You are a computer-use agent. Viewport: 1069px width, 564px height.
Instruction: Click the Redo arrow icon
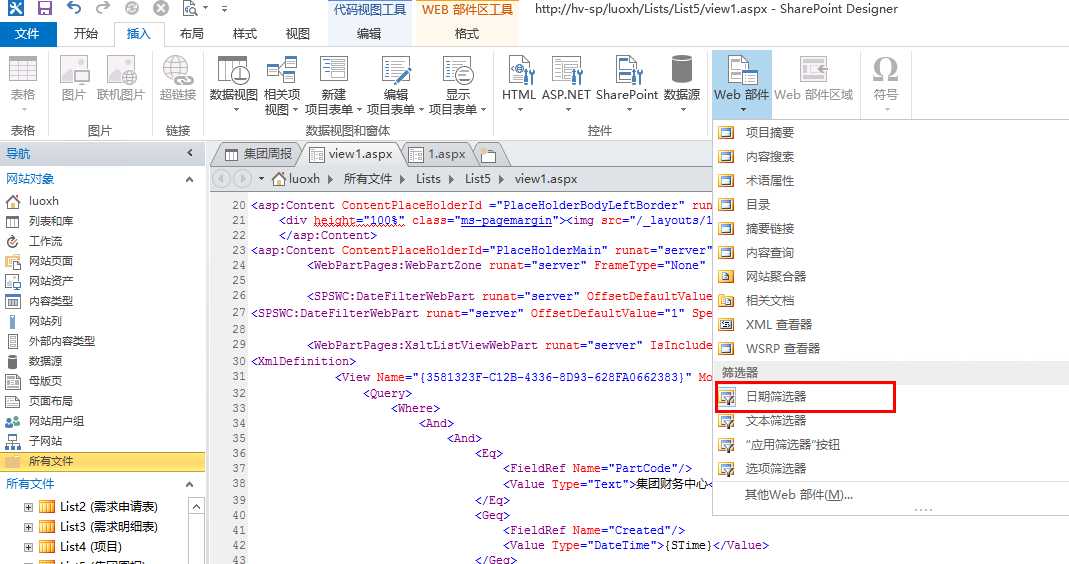pos(102,9)
